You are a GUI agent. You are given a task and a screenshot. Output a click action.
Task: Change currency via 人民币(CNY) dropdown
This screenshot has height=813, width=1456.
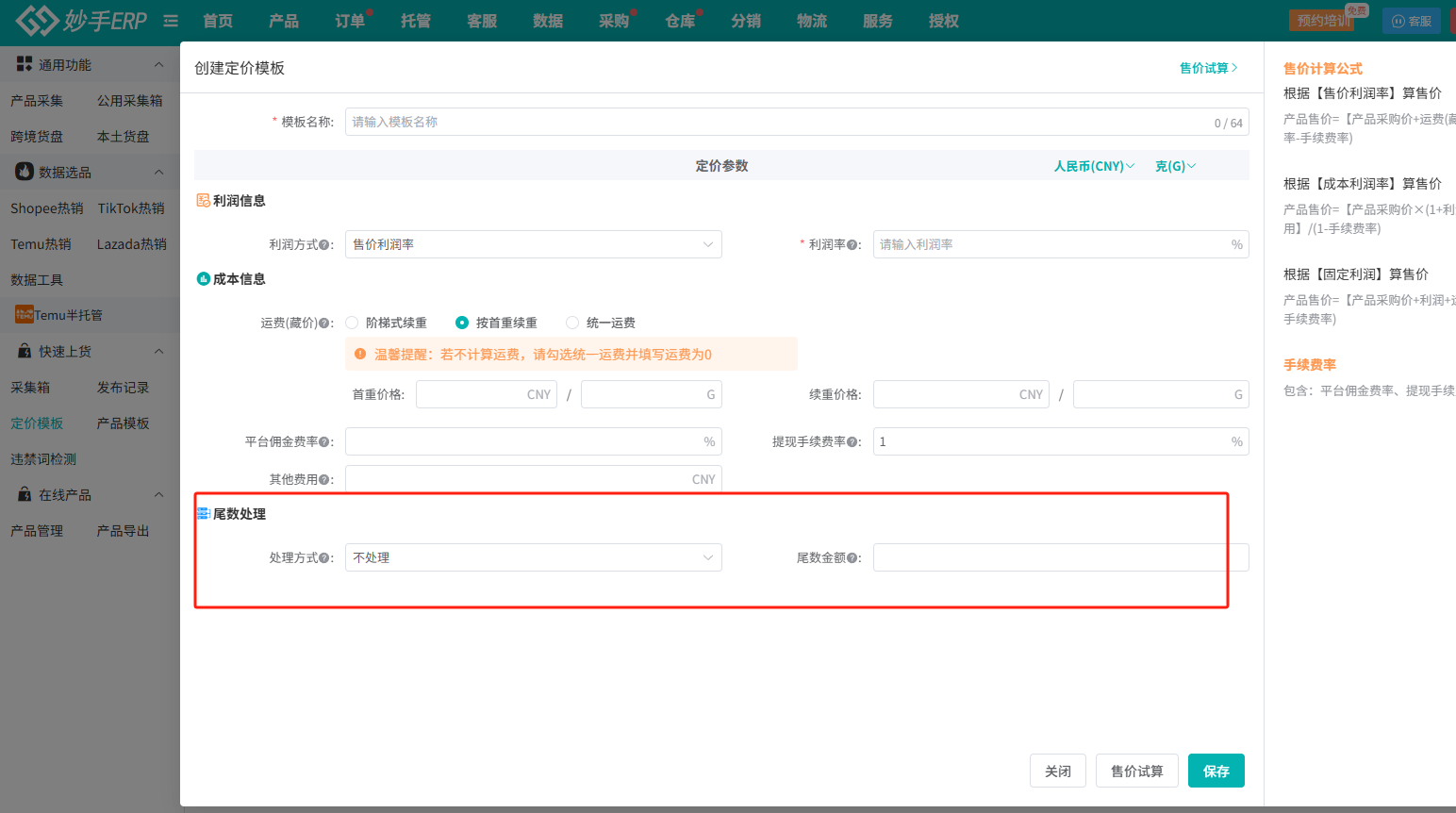1094,166
